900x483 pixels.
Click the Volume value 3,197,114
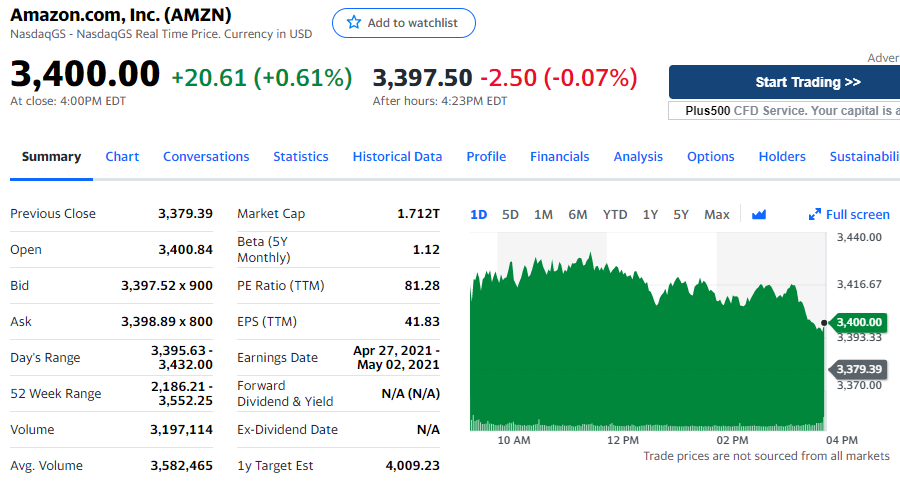[x=181, y=430]
